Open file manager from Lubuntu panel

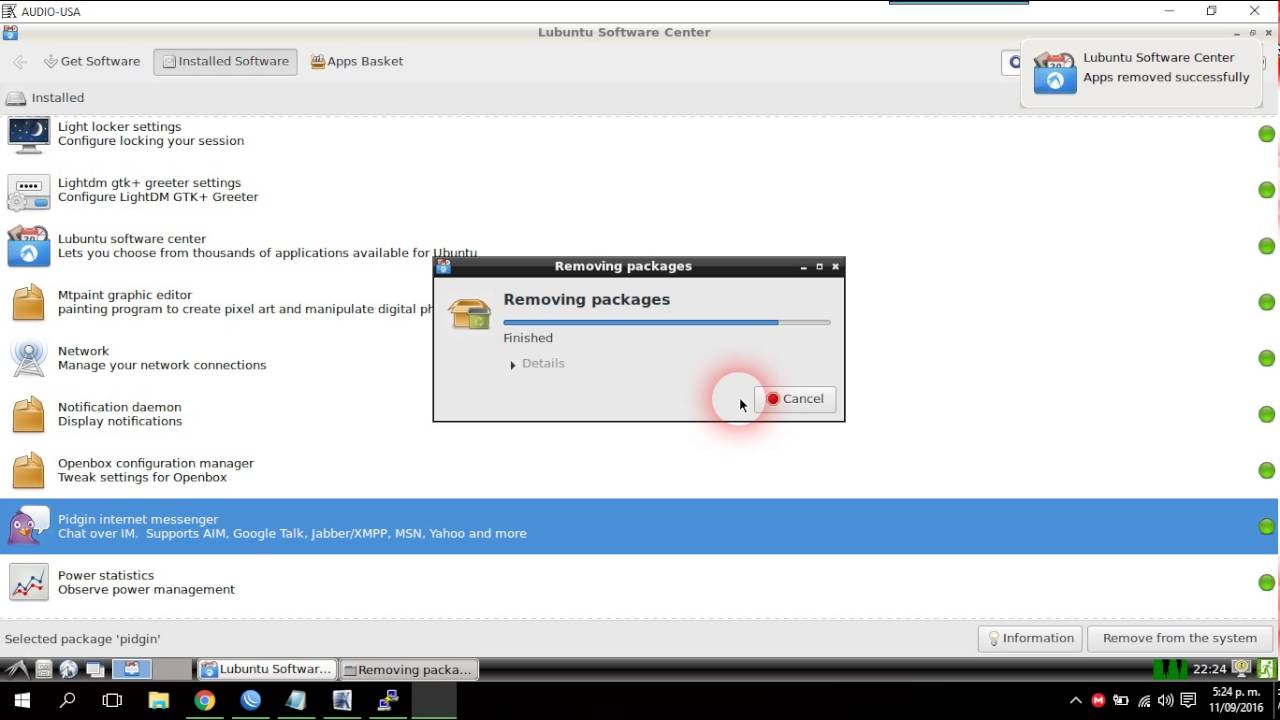click(44, 669)
